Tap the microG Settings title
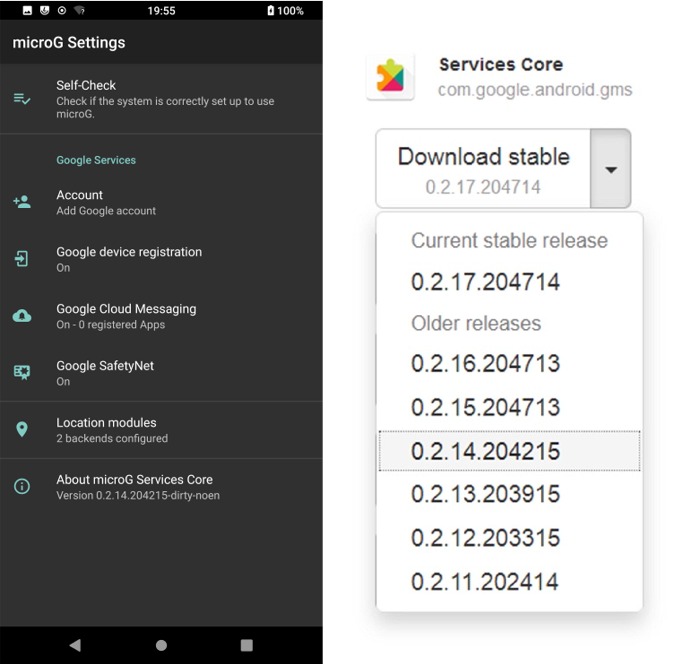The height and width of the screenshot is (664, 688). click(x=69, y=43)
